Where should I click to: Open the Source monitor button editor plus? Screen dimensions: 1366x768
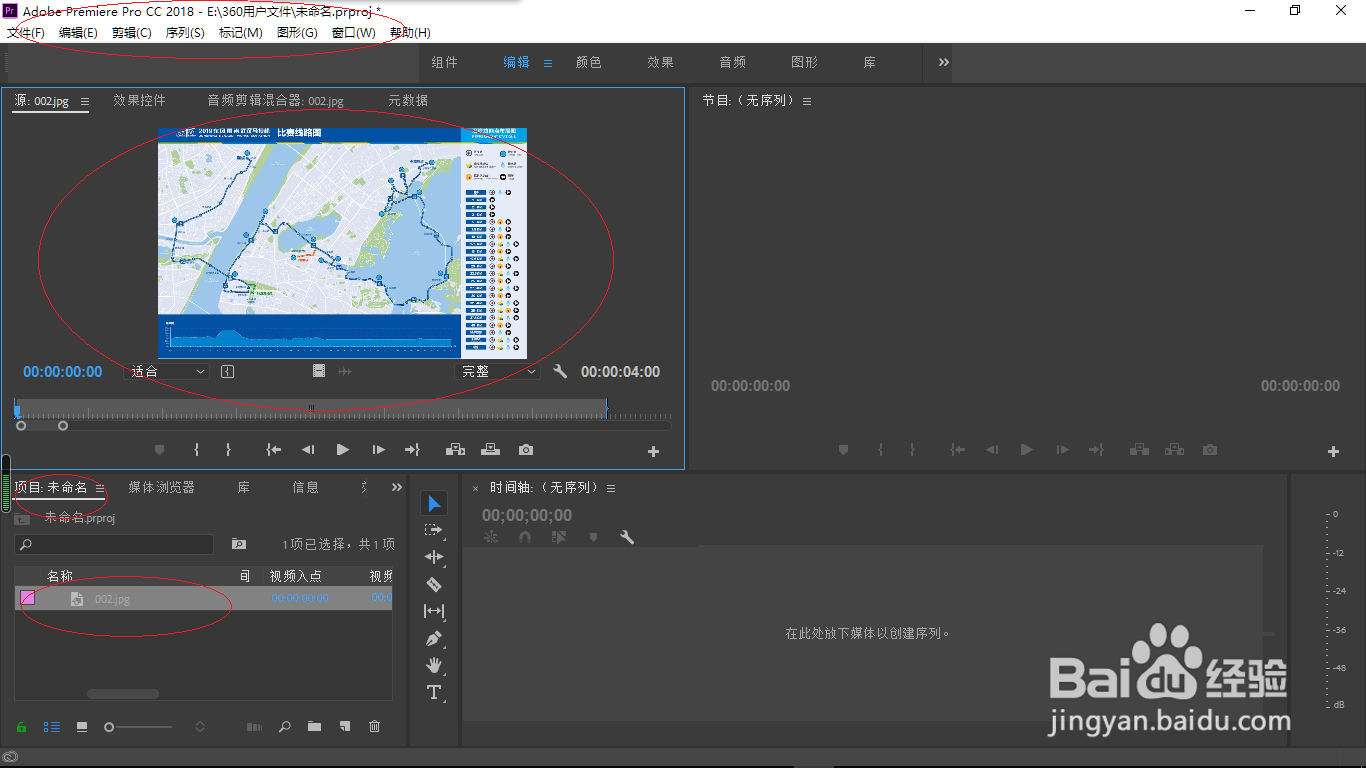click(x=654, y=451)
